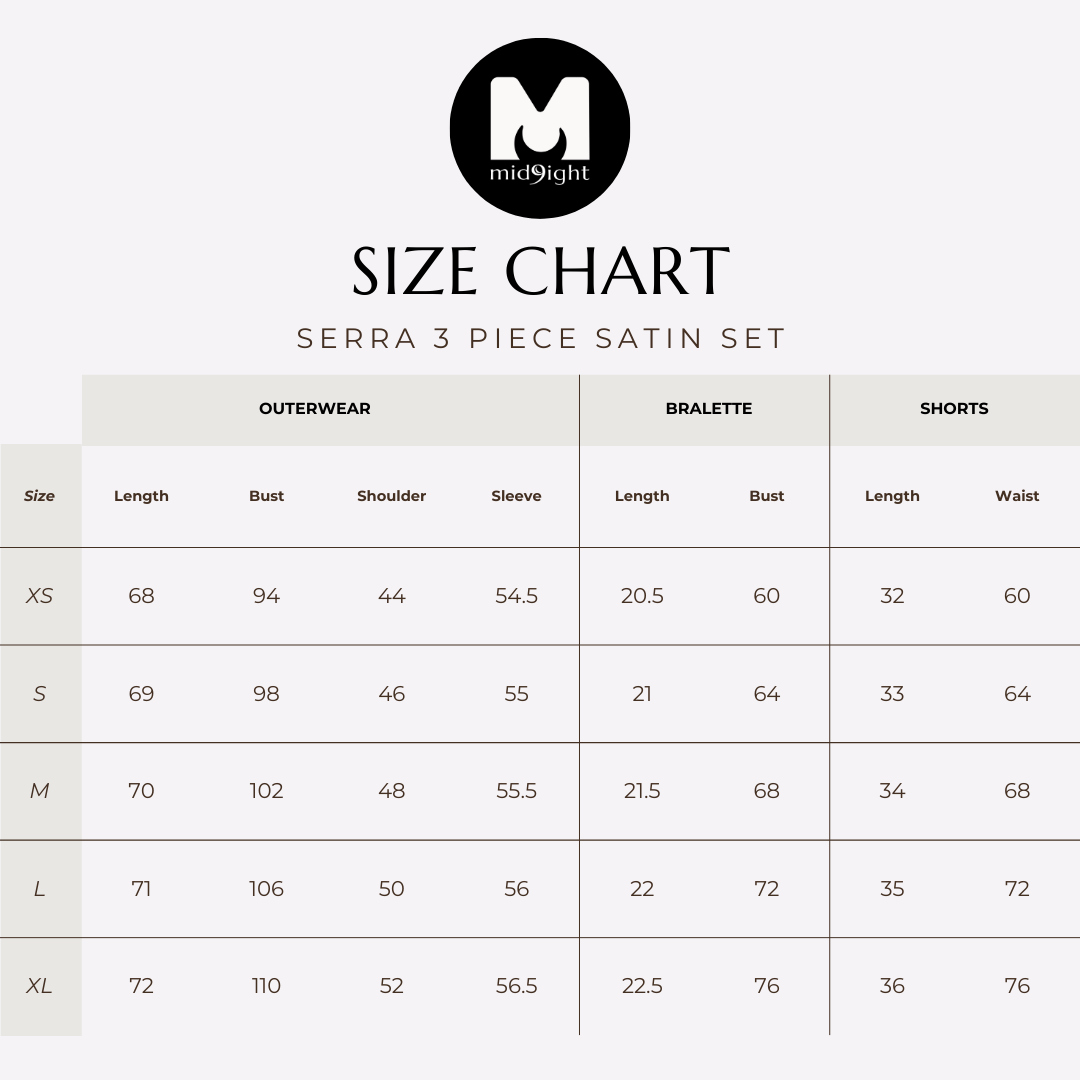The width and height of the screenshot is (1080, 1080).
Task: Click the mid9ight brand logo
Action: coord(540,128)
